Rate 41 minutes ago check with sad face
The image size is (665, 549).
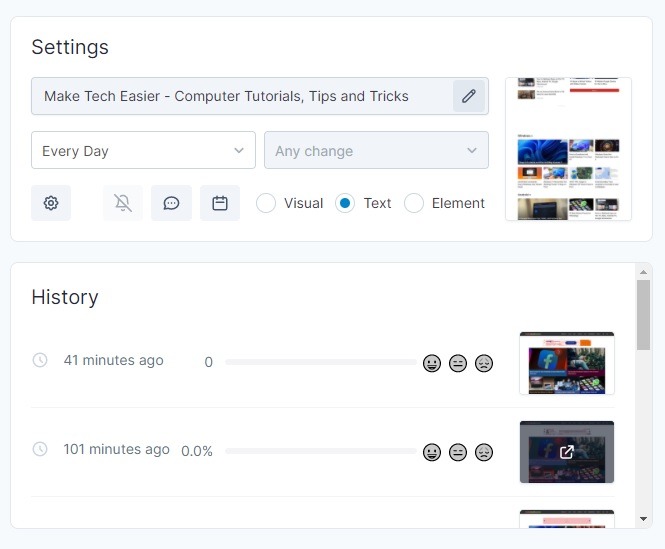coord(484,363)
